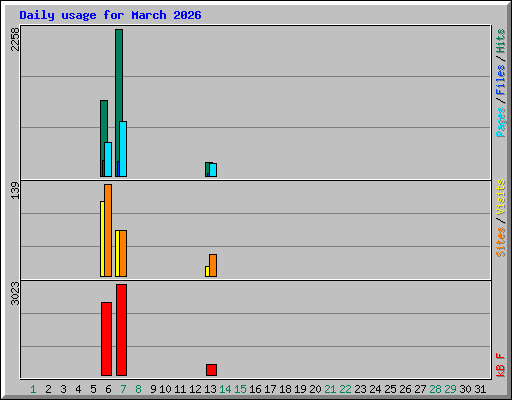Click day label "27" on the axis
512x400 pixels.
(x=420, y=389)
